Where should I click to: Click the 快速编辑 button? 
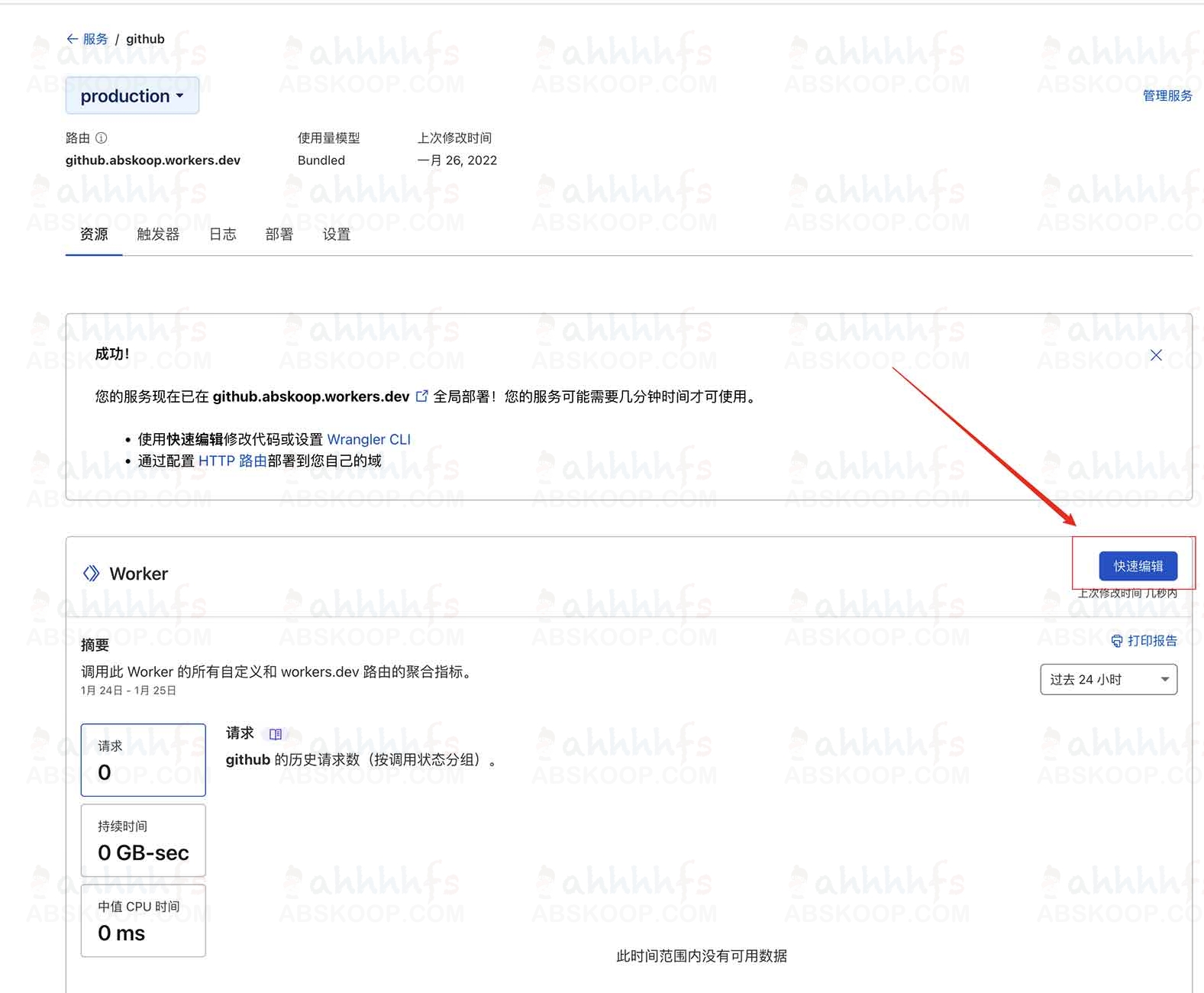tap(1138, 566)
